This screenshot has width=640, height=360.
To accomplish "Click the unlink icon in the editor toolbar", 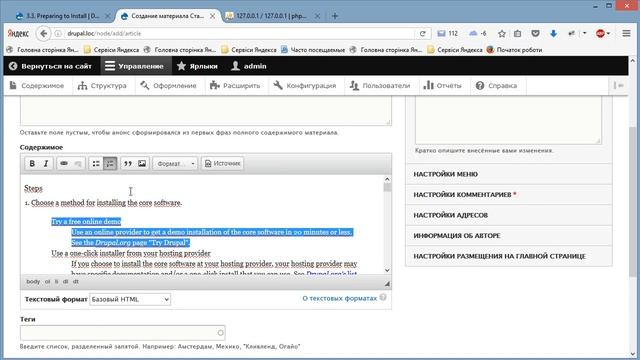I will 78,164.
